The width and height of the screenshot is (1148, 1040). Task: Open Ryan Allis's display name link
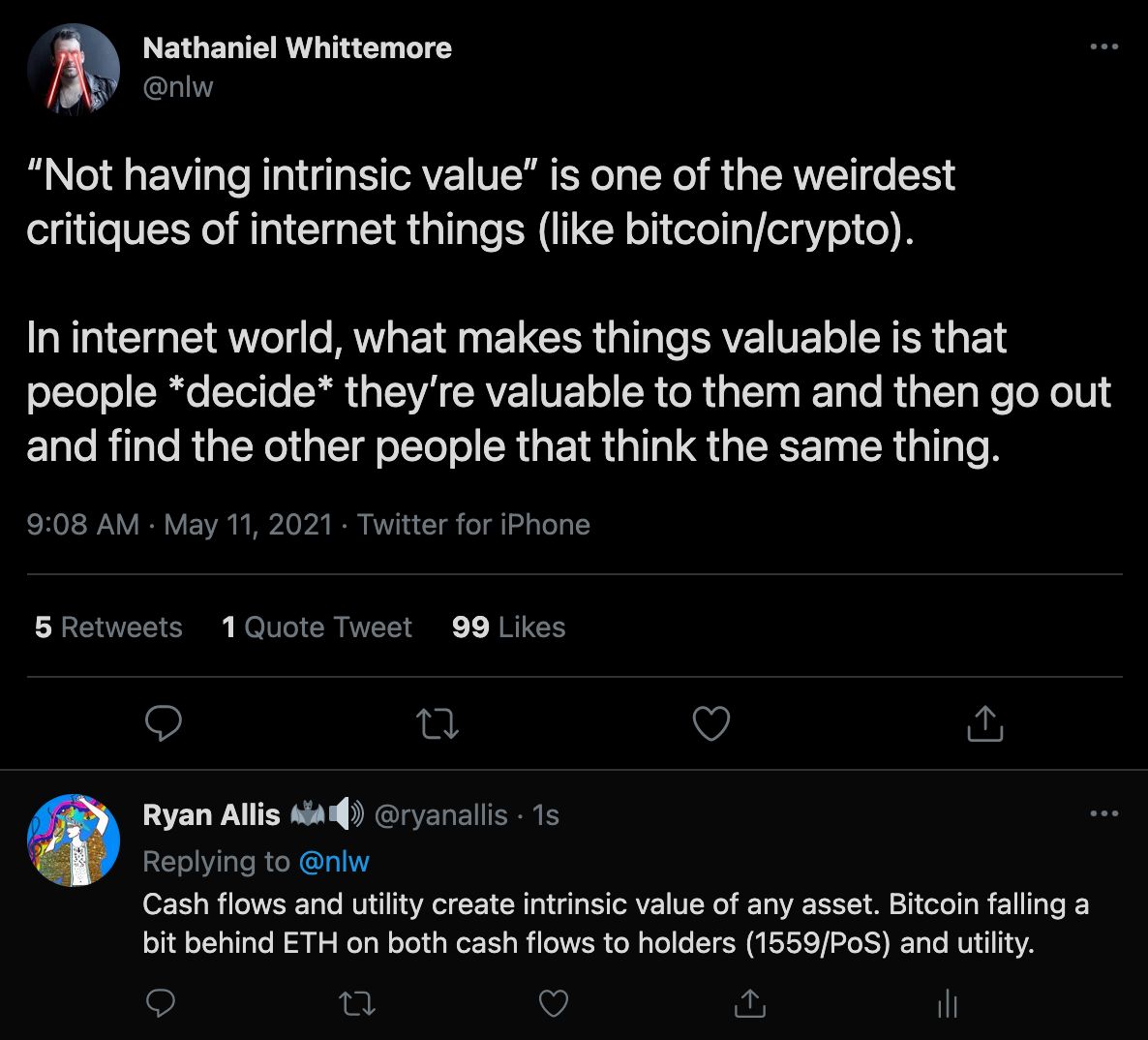[211, 815]
